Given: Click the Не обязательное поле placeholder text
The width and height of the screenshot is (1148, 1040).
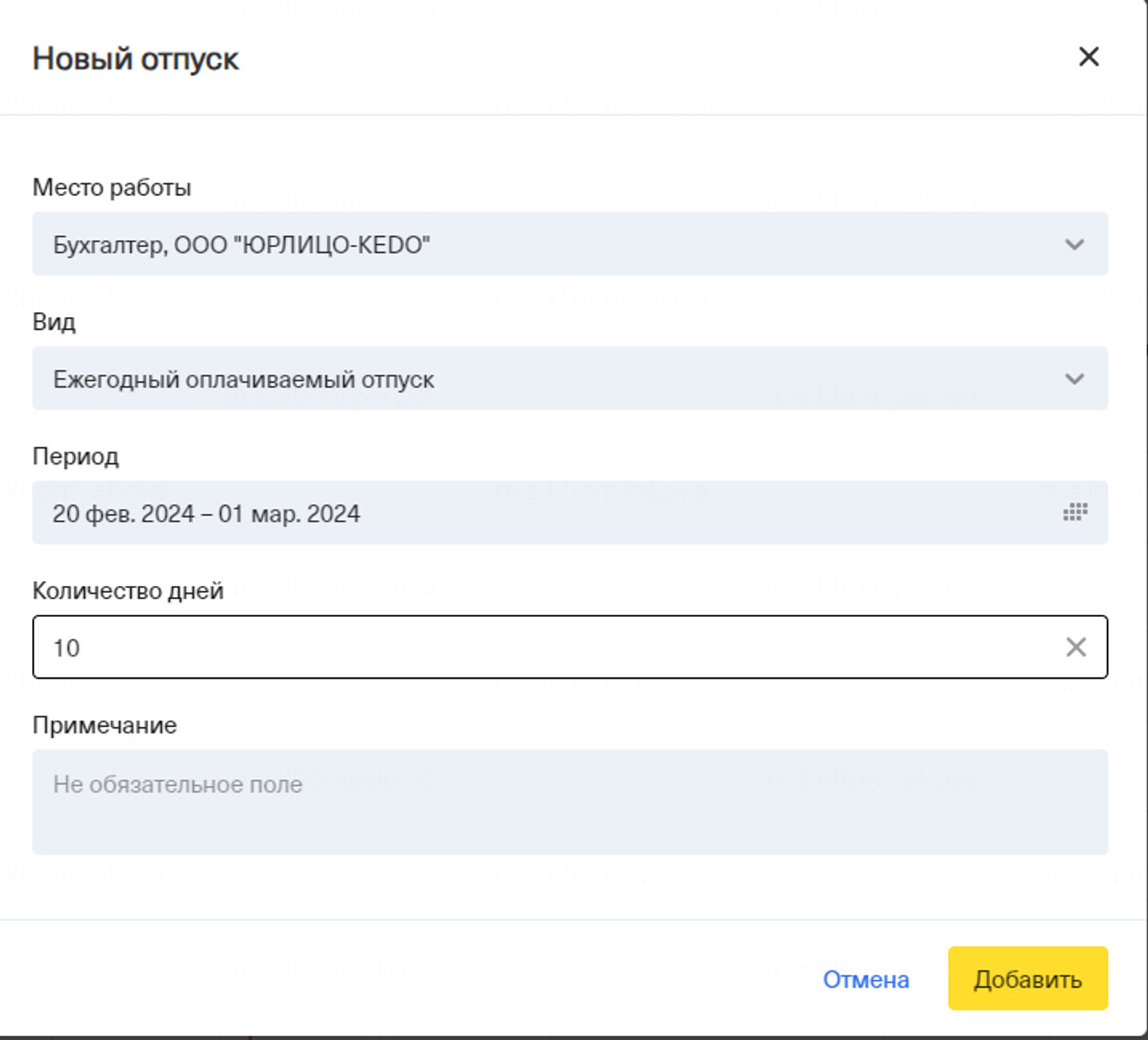Looking at the screenshot, I should coord(177,784).
